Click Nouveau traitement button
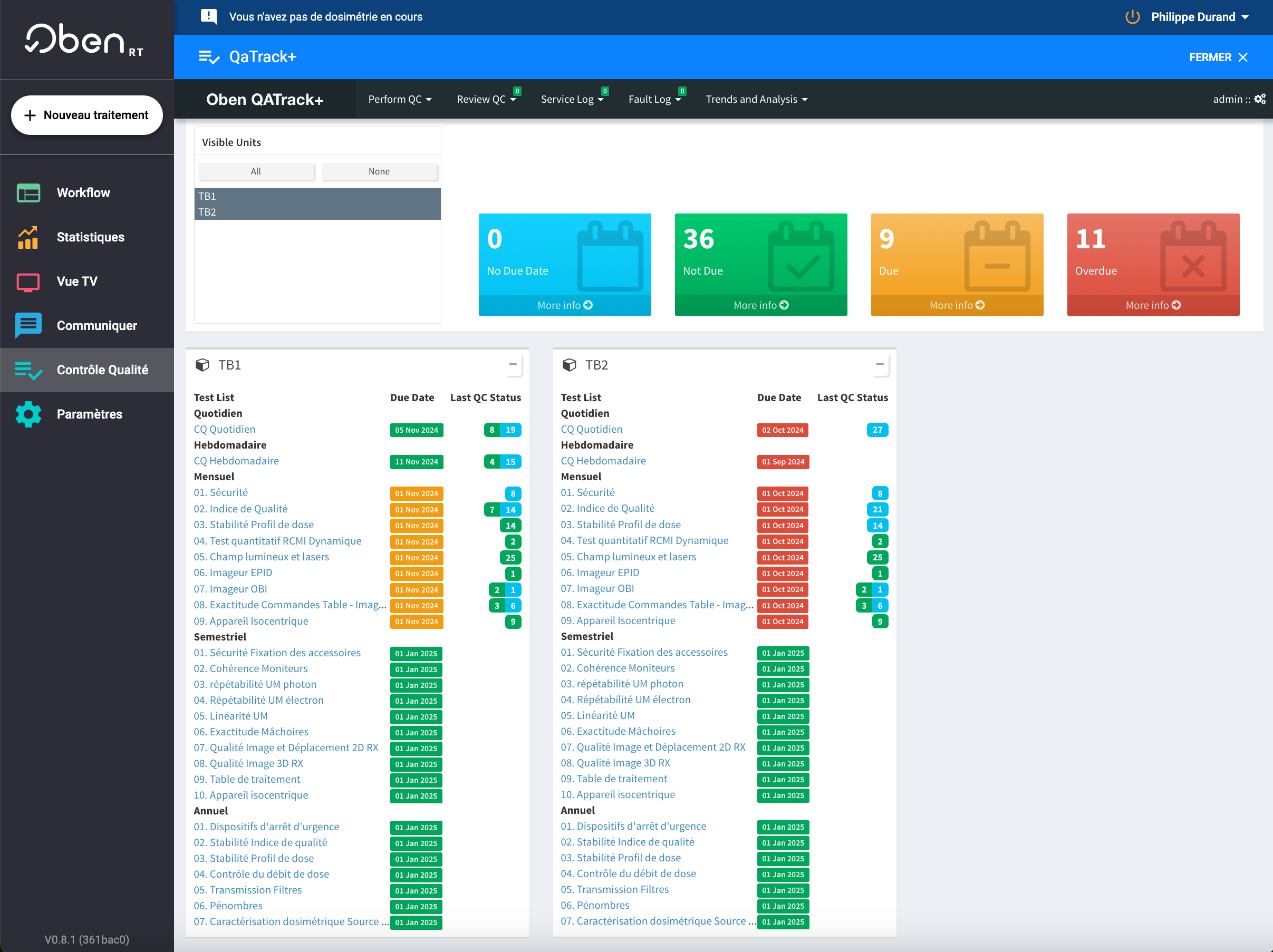This screenshot has width=1273, height=952. (x=87, y=115)
